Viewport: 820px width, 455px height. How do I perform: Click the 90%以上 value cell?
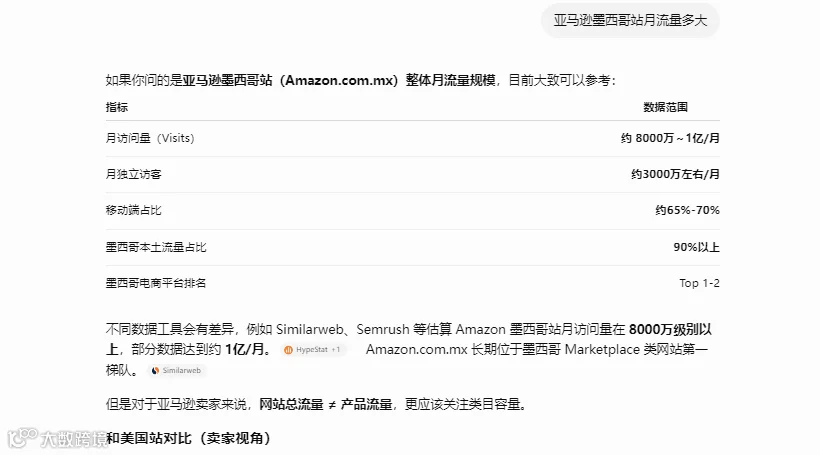696,247
